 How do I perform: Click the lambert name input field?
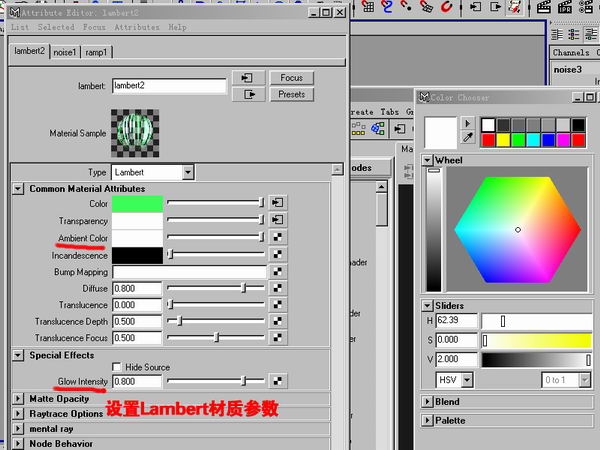tap(169, 86)
